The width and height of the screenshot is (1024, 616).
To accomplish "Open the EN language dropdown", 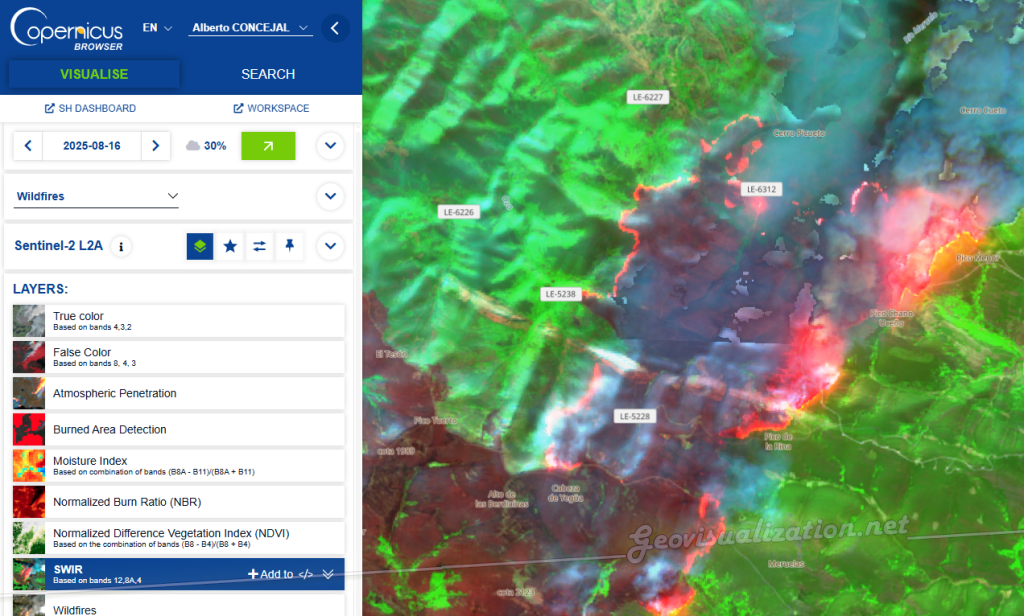I will [157, 28].
